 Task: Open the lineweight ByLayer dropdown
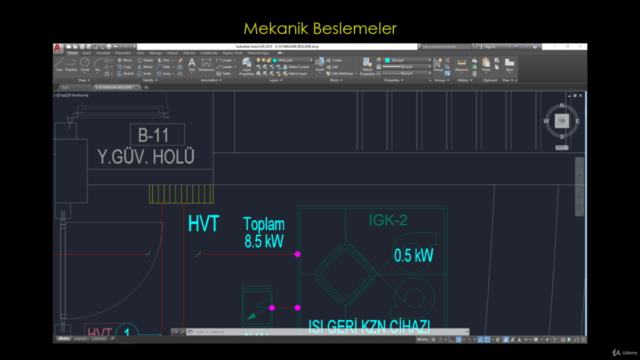(407, 67)
